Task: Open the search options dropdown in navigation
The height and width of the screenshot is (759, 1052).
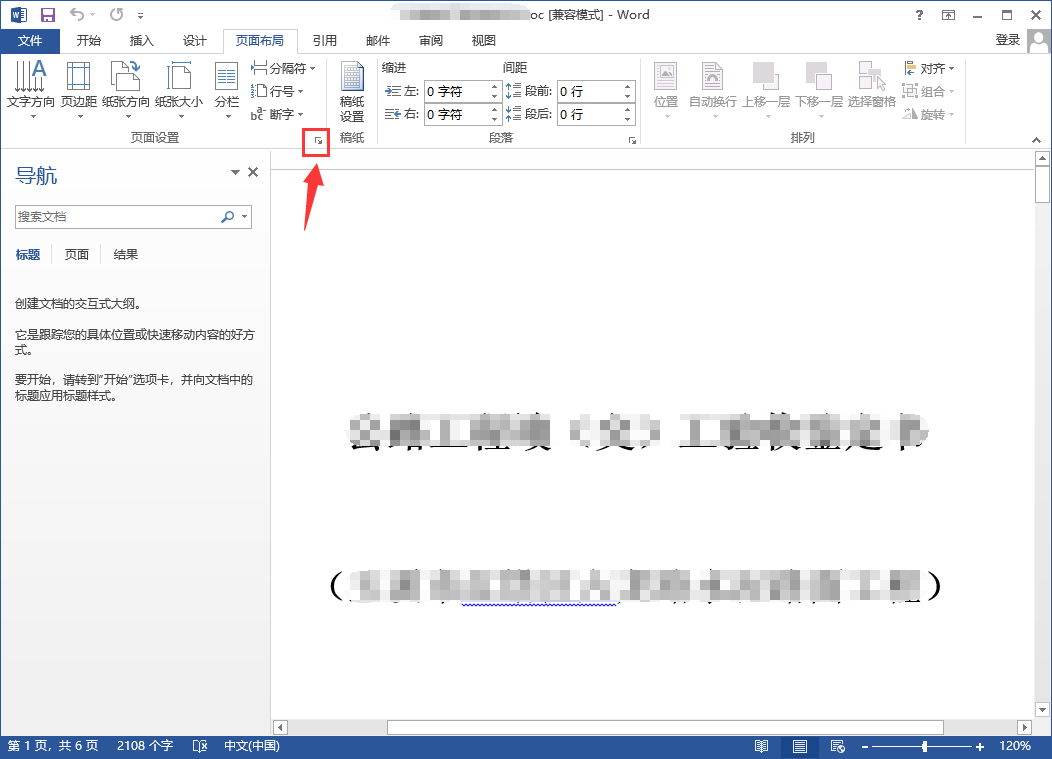Action: coord(245,217)
